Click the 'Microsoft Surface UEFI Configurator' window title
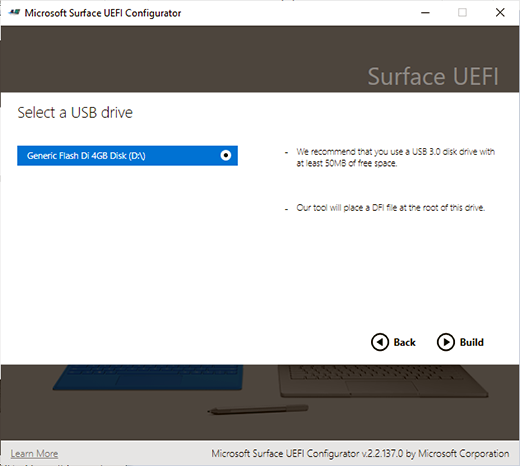 (103, 13)
